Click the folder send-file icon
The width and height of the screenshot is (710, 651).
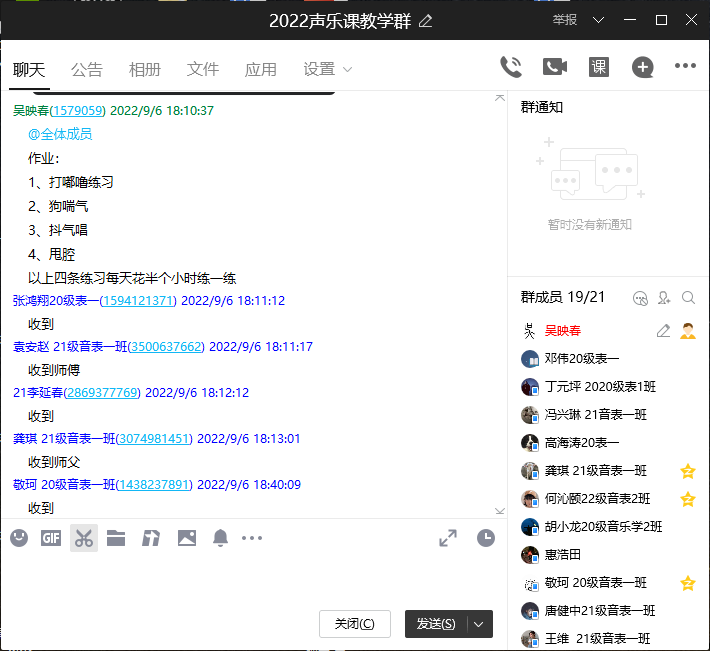coord(116,538)
